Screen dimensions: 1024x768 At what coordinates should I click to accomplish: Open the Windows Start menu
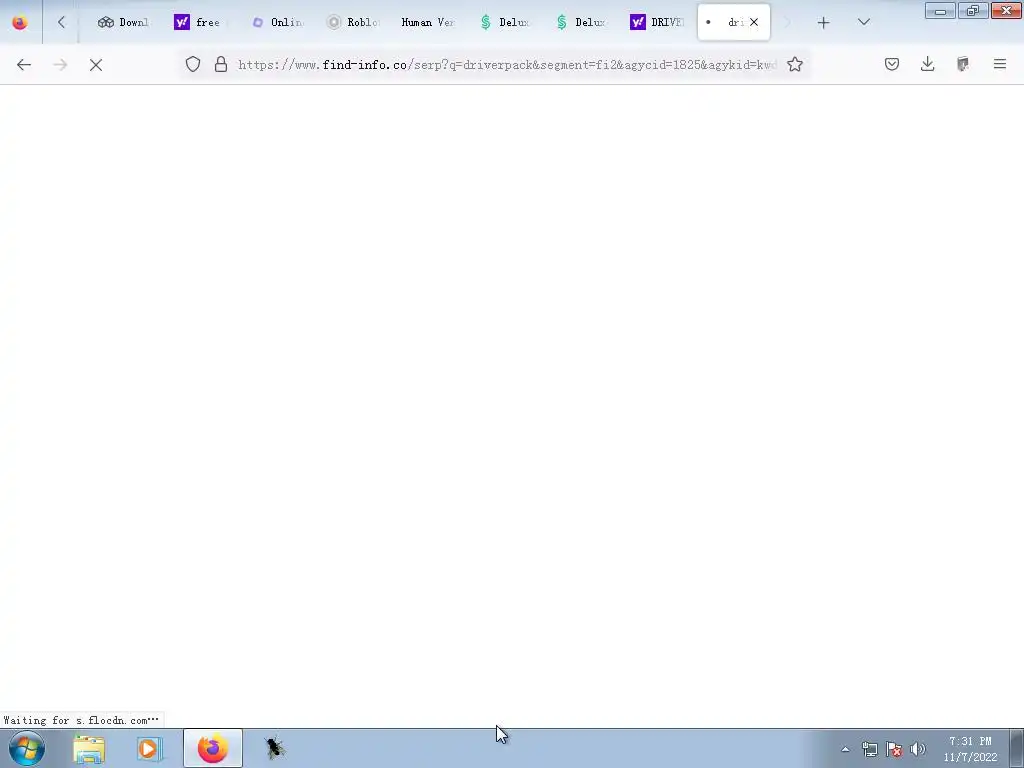click(x=27, y=748)
